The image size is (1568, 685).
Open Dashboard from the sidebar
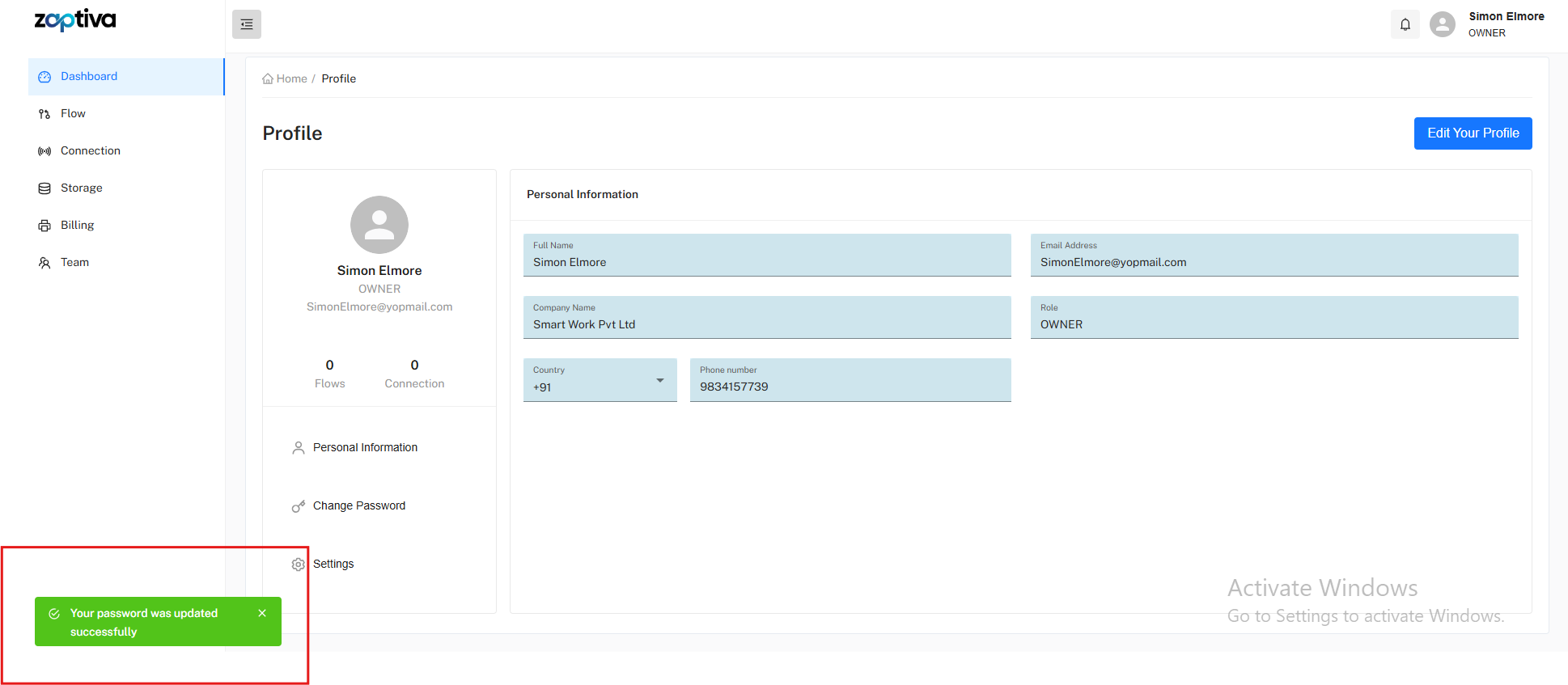89,77
